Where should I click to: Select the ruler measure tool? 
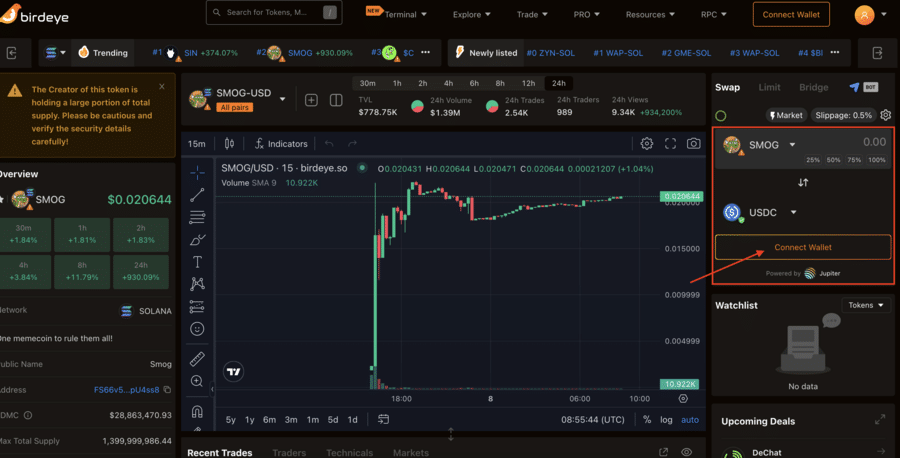[197, 358]
